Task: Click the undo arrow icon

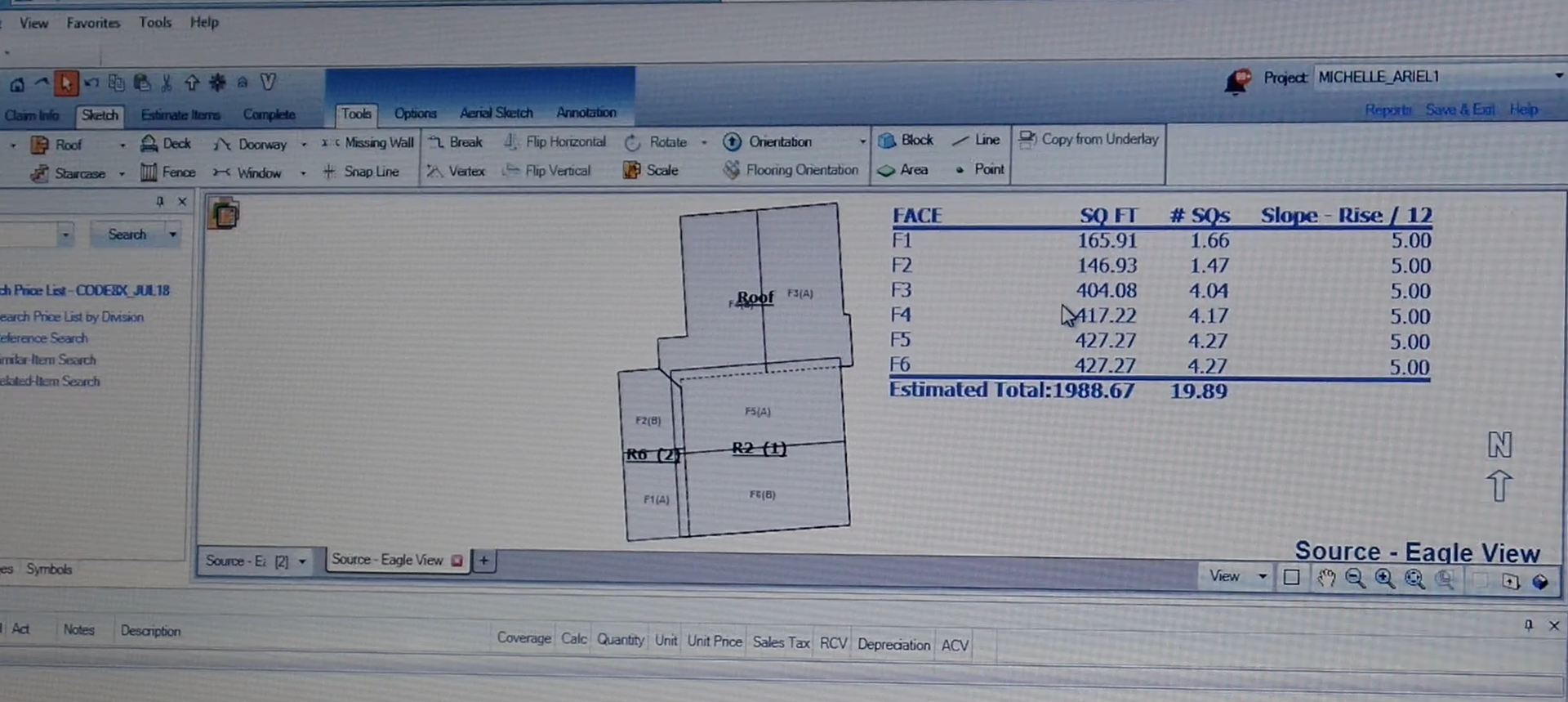Action: coord(91,83)
